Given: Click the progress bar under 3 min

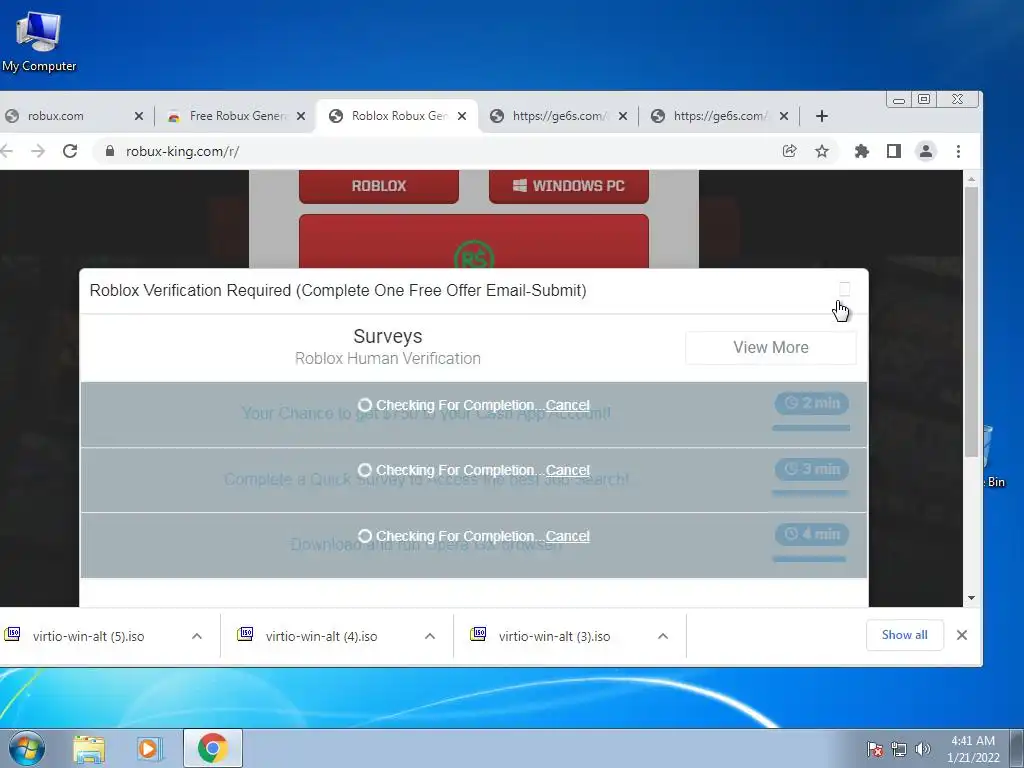Looking at the screenshot, I should tap(810, 494).
